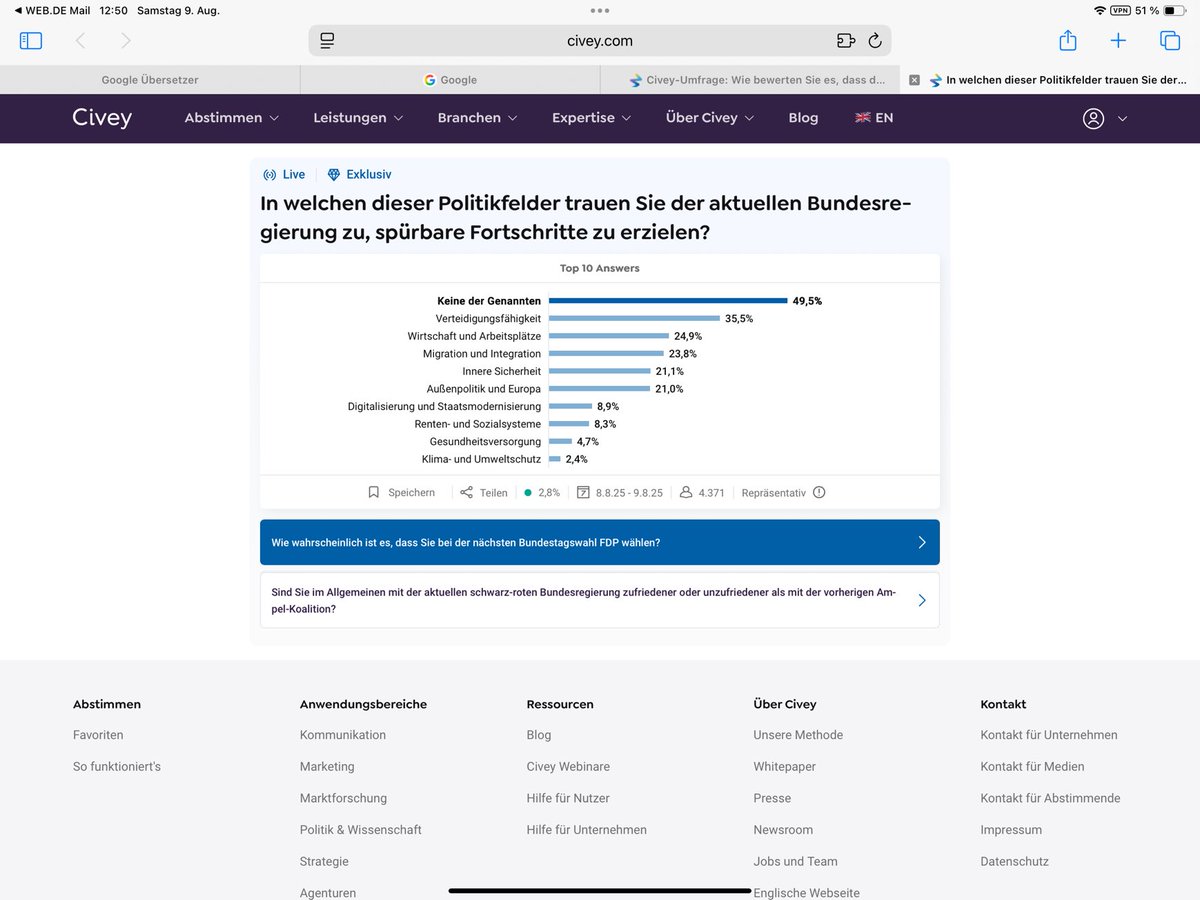The height and width of the screenshot is (900, 1200).
Task: Click the date range 8.8.25 - 9.8.25
Action: click(620, 492)
